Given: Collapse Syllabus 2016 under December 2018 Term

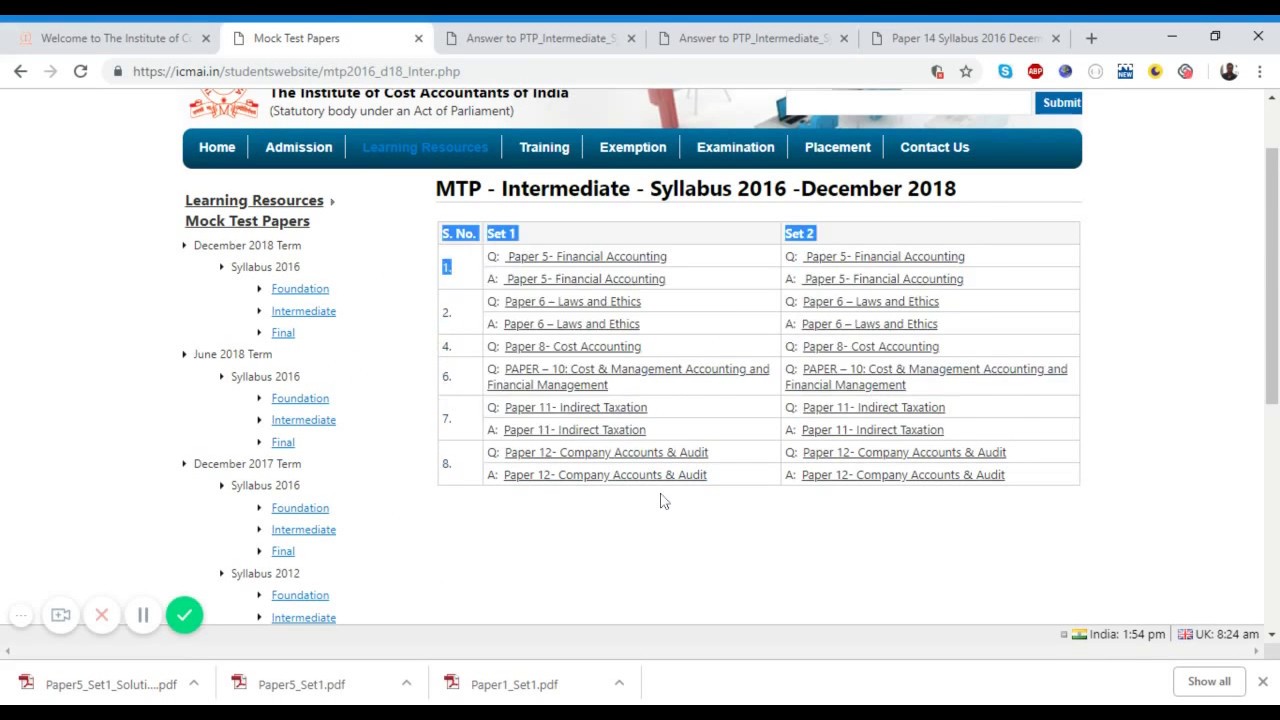Looking at the screenshot, I should (x=222, y=267).
